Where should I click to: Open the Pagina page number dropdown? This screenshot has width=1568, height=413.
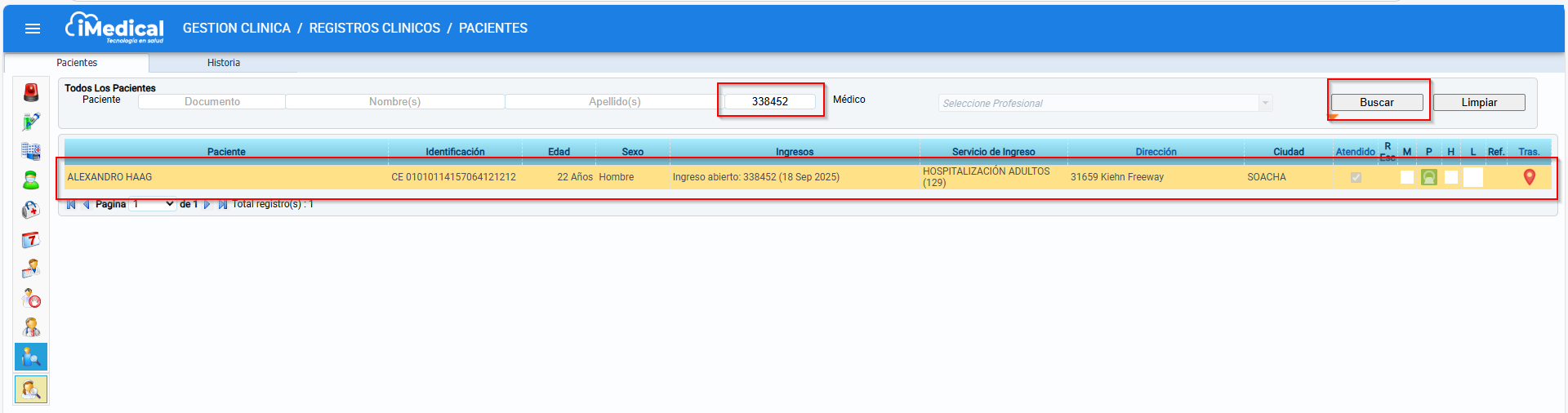[154, 204]
